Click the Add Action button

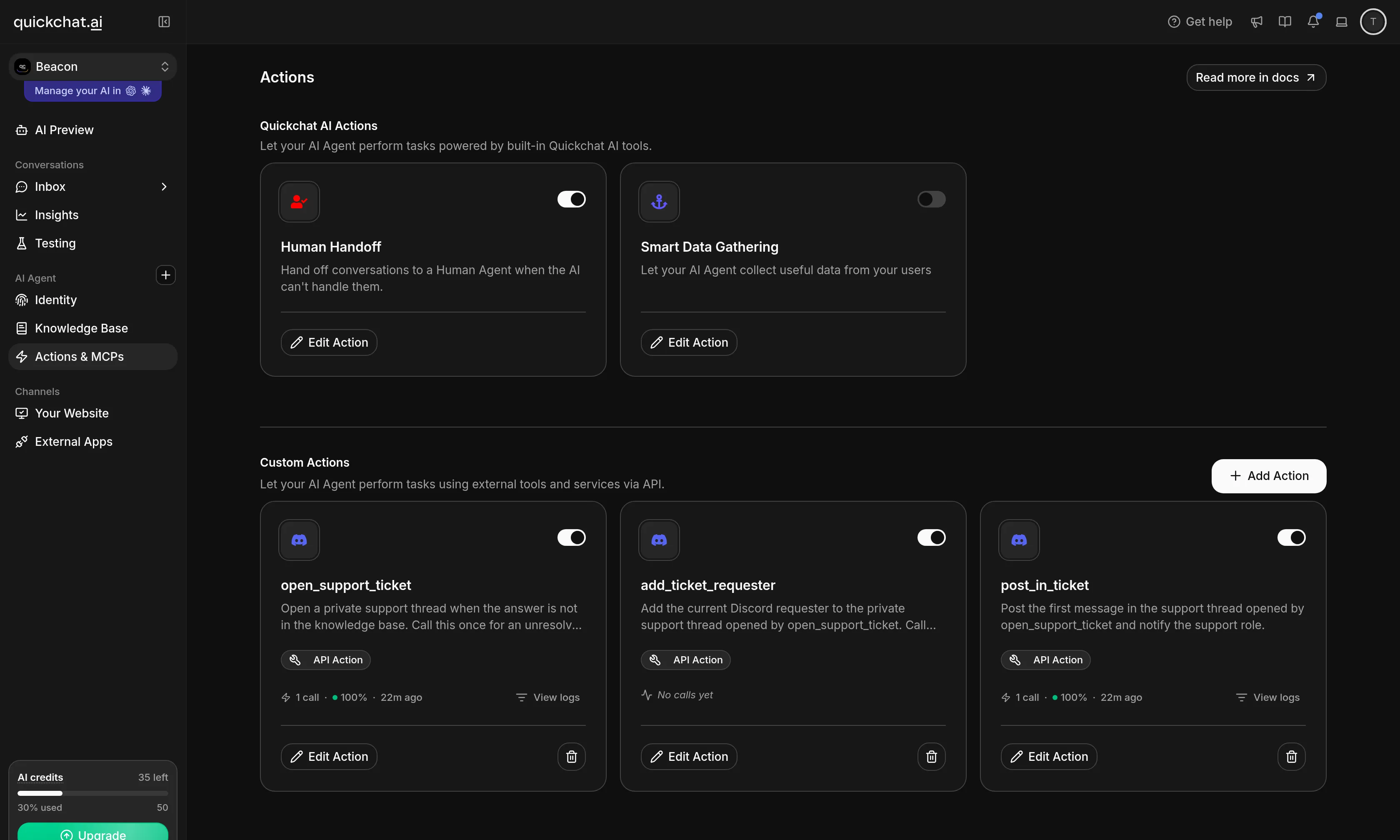(1269, 476)
